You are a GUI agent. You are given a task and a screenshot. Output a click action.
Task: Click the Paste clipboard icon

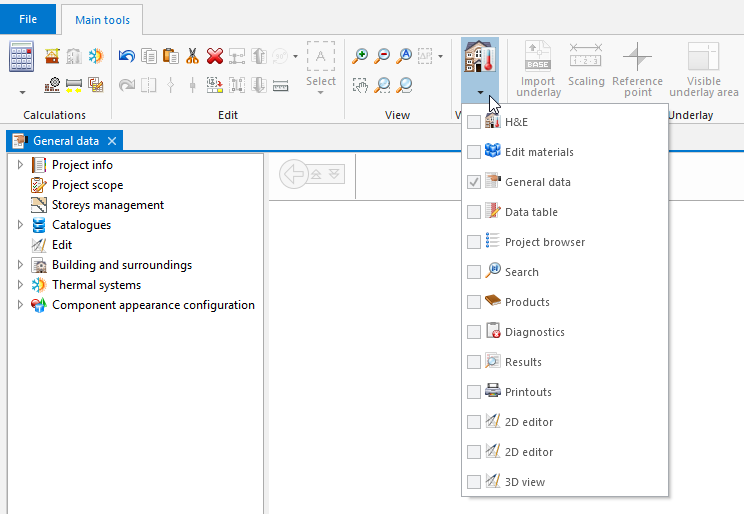170,57
